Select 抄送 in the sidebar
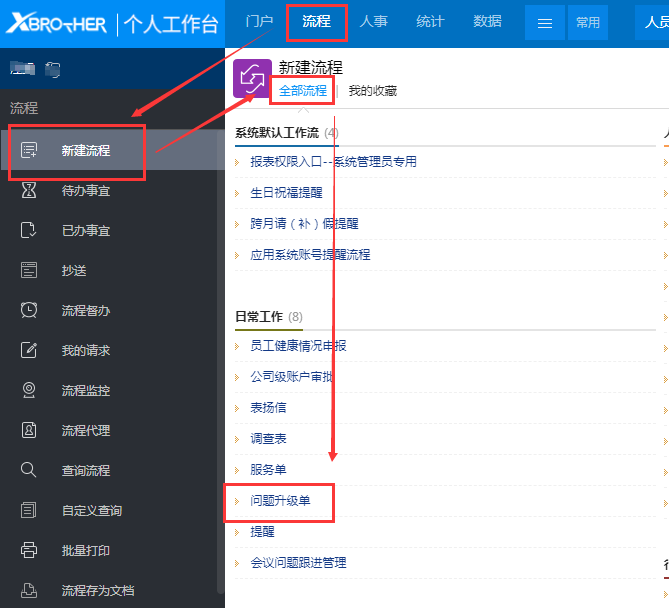 pyautogui.click(x=74, y=271)
